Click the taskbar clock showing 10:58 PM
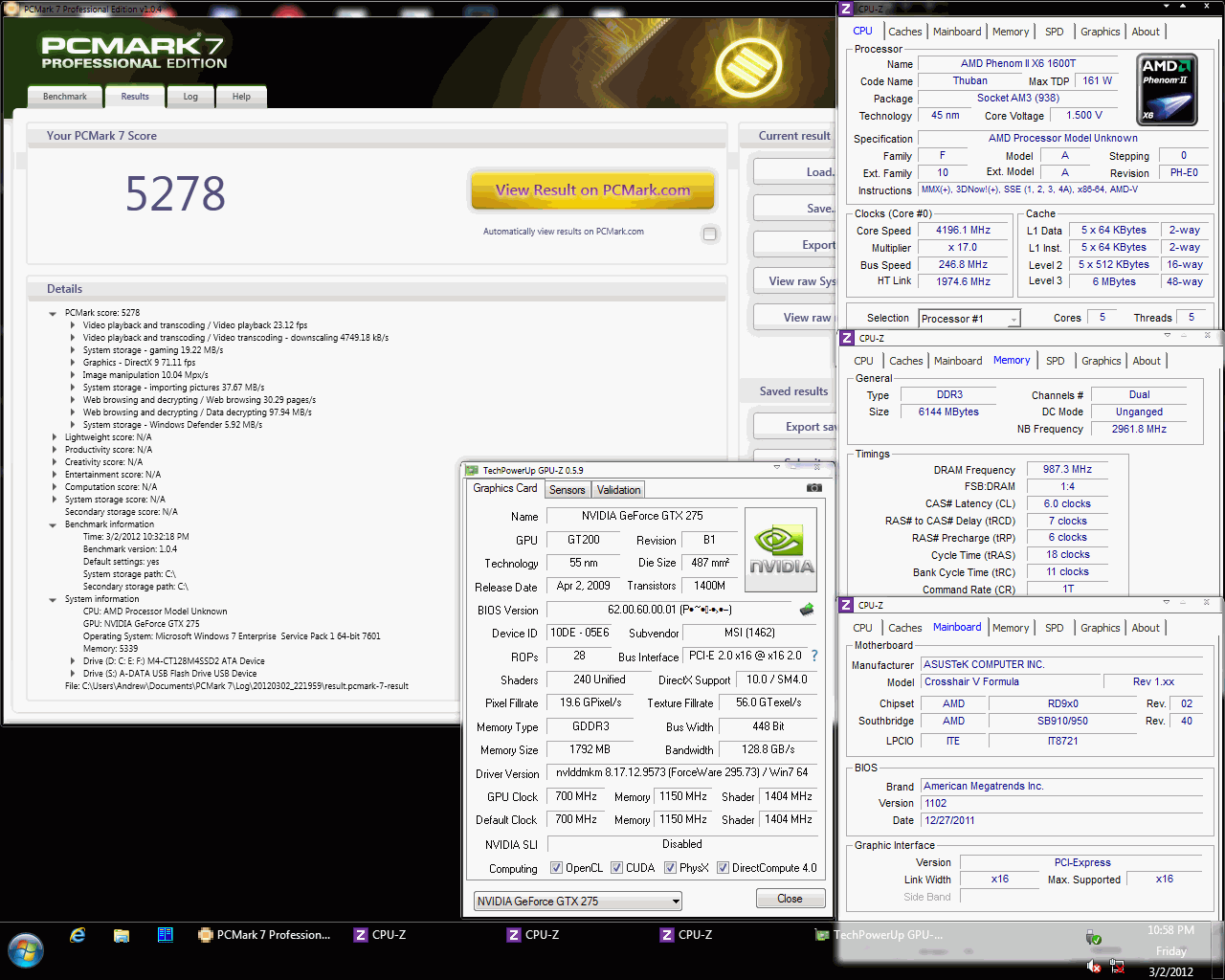The image size is (1225, 980). coord(1170,930)
